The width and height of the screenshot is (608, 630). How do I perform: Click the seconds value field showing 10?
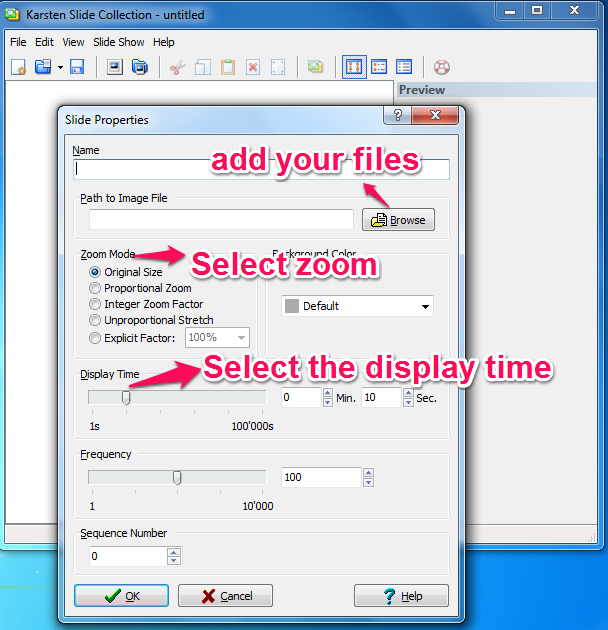(x=381, y=397)
